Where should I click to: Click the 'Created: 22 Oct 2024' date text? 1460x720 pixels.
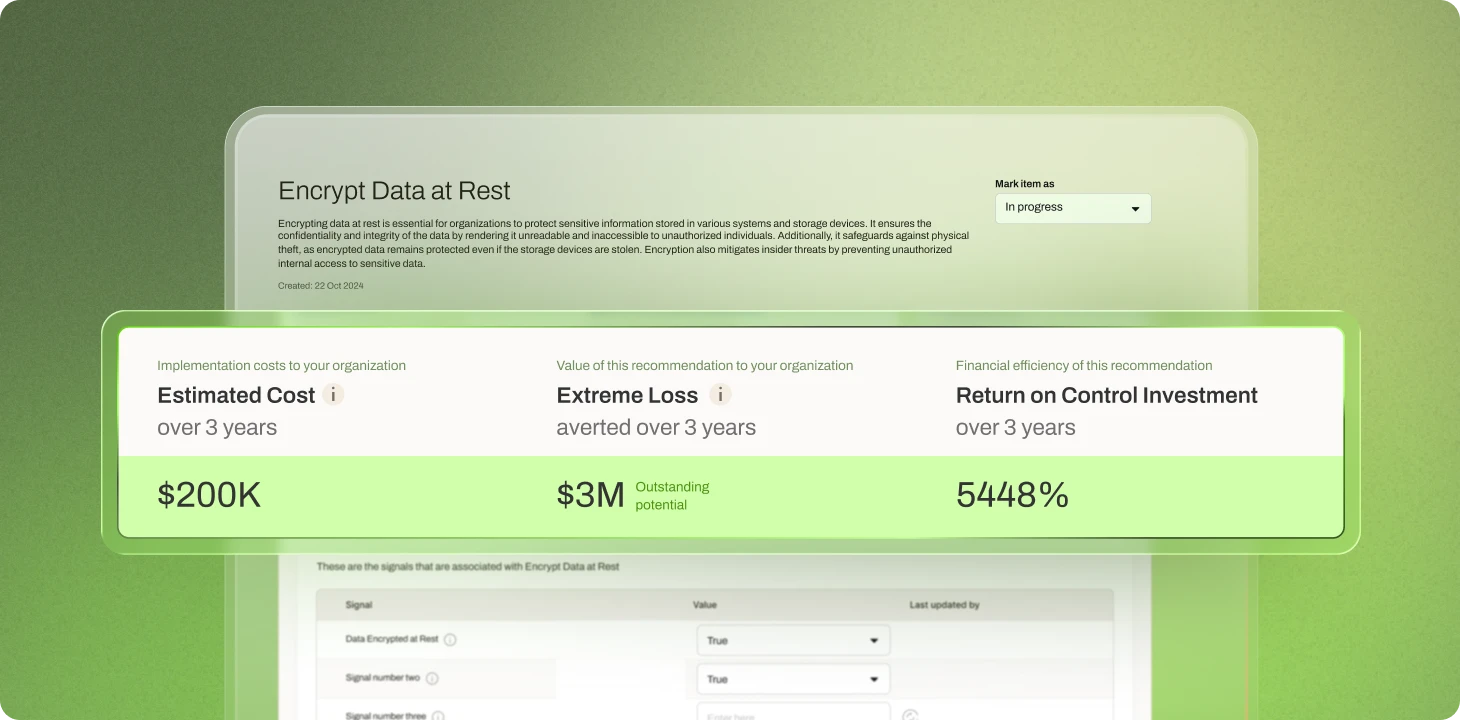coord(321,286)
